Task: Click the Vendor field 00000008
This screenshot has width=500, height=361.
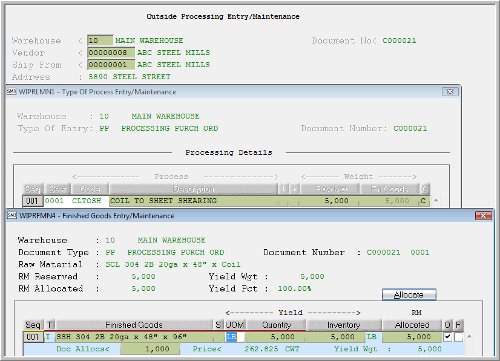Action: 111,53
